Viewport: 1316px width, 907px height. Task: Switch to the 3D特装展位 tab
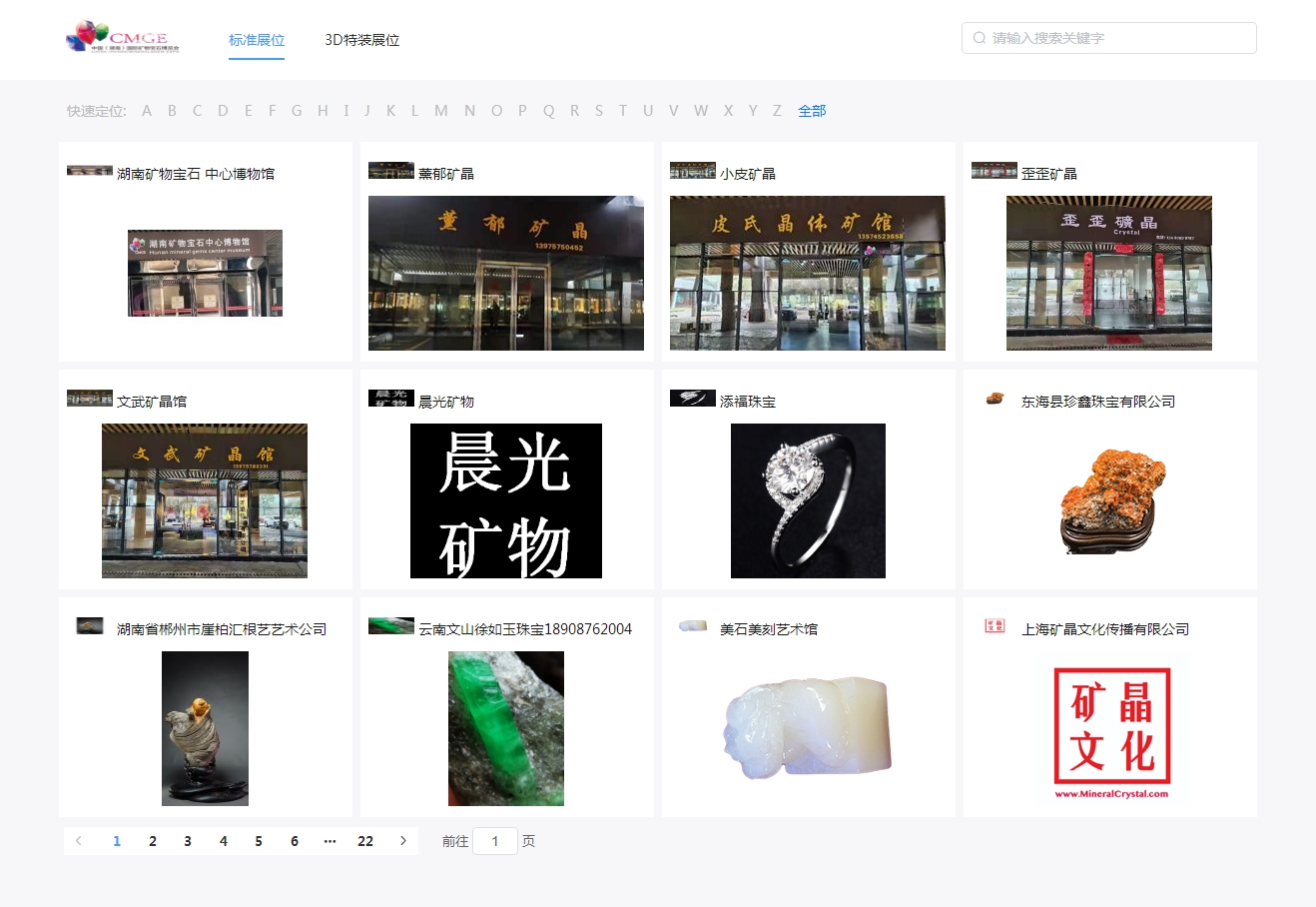(361, 41)
